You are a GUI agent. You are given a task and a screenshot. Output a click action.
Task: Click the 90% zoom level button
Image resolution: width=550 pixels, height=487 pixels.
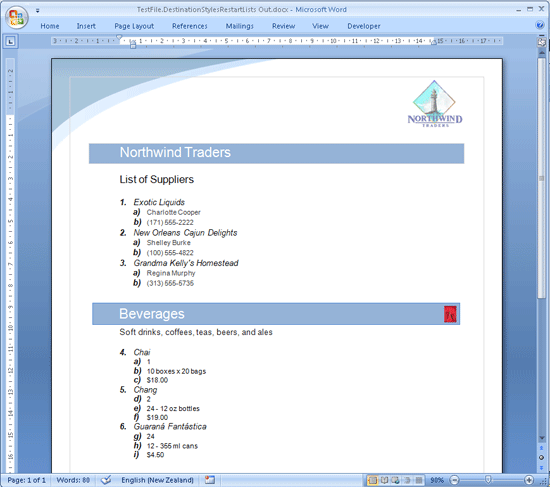tap(437, 480)
